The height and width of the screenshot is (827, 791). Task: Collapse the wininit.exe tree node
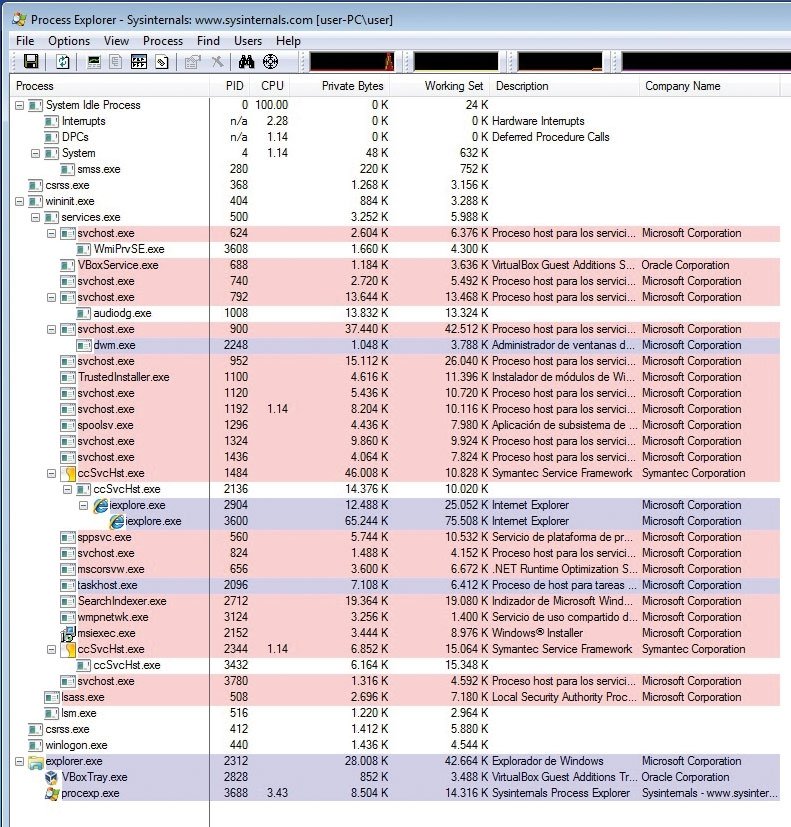point(20,201)
